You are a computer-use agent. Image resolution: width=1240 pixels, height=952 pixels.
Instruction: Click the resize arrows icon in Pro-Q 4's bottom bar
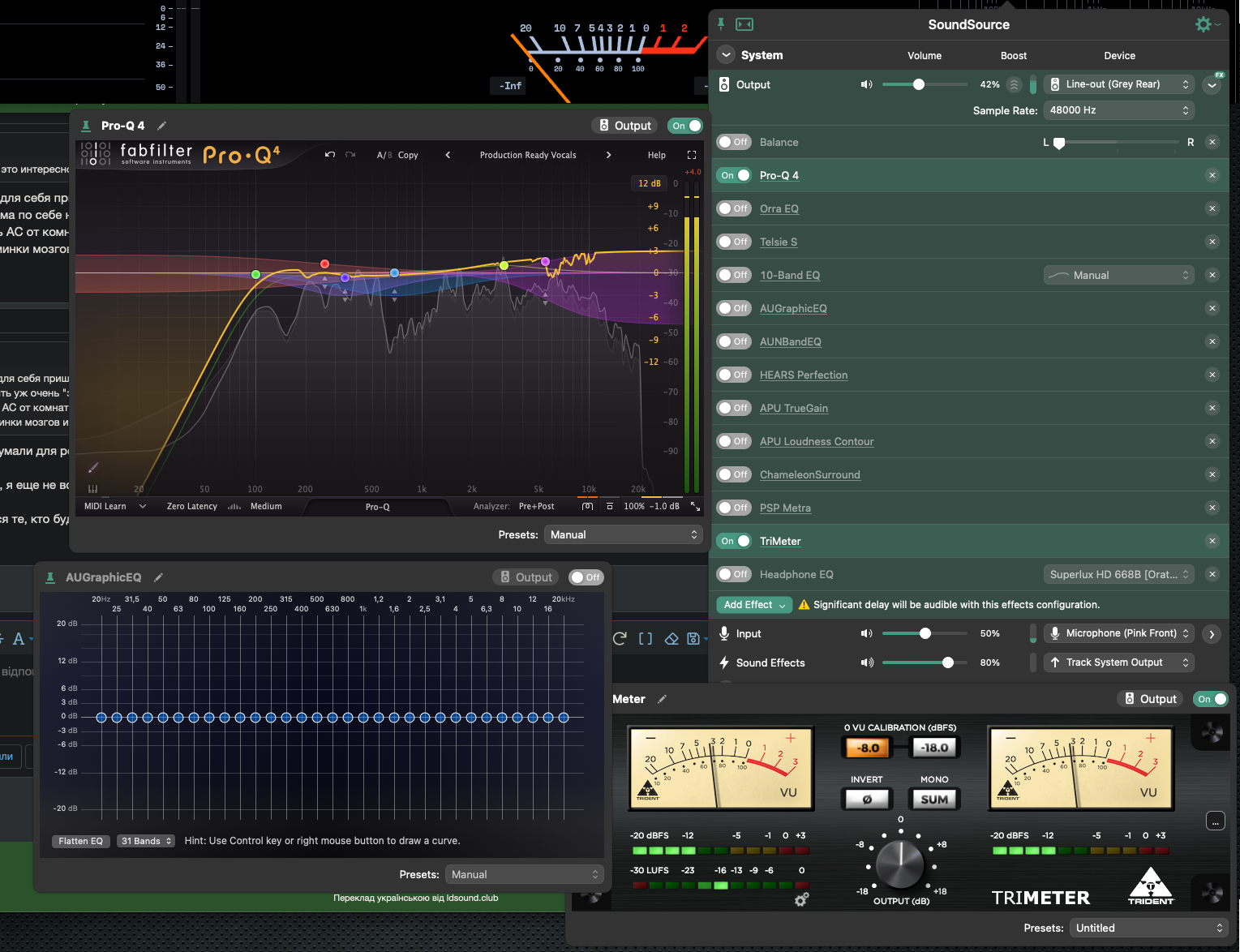[x=695, y=506]
